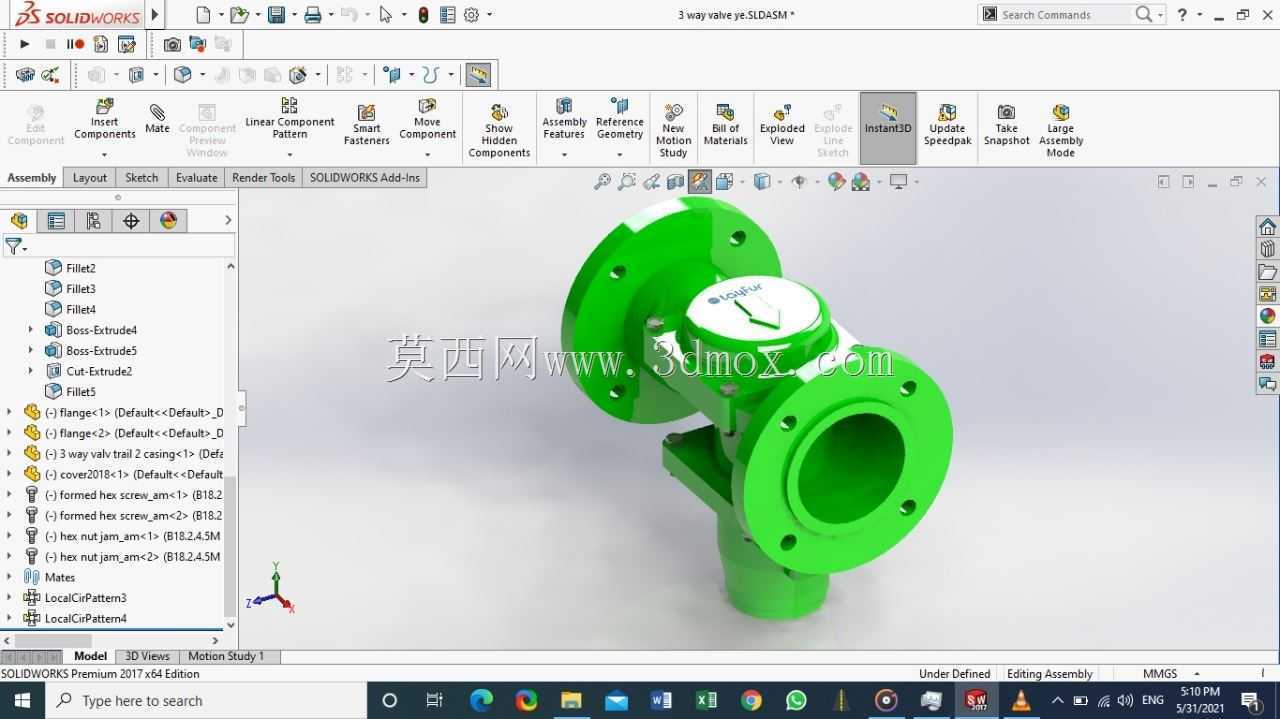The width and height of the screenshot is (1280, 719).
Task: Open the Move Component dropdown arrow
Action: [427, 154]
